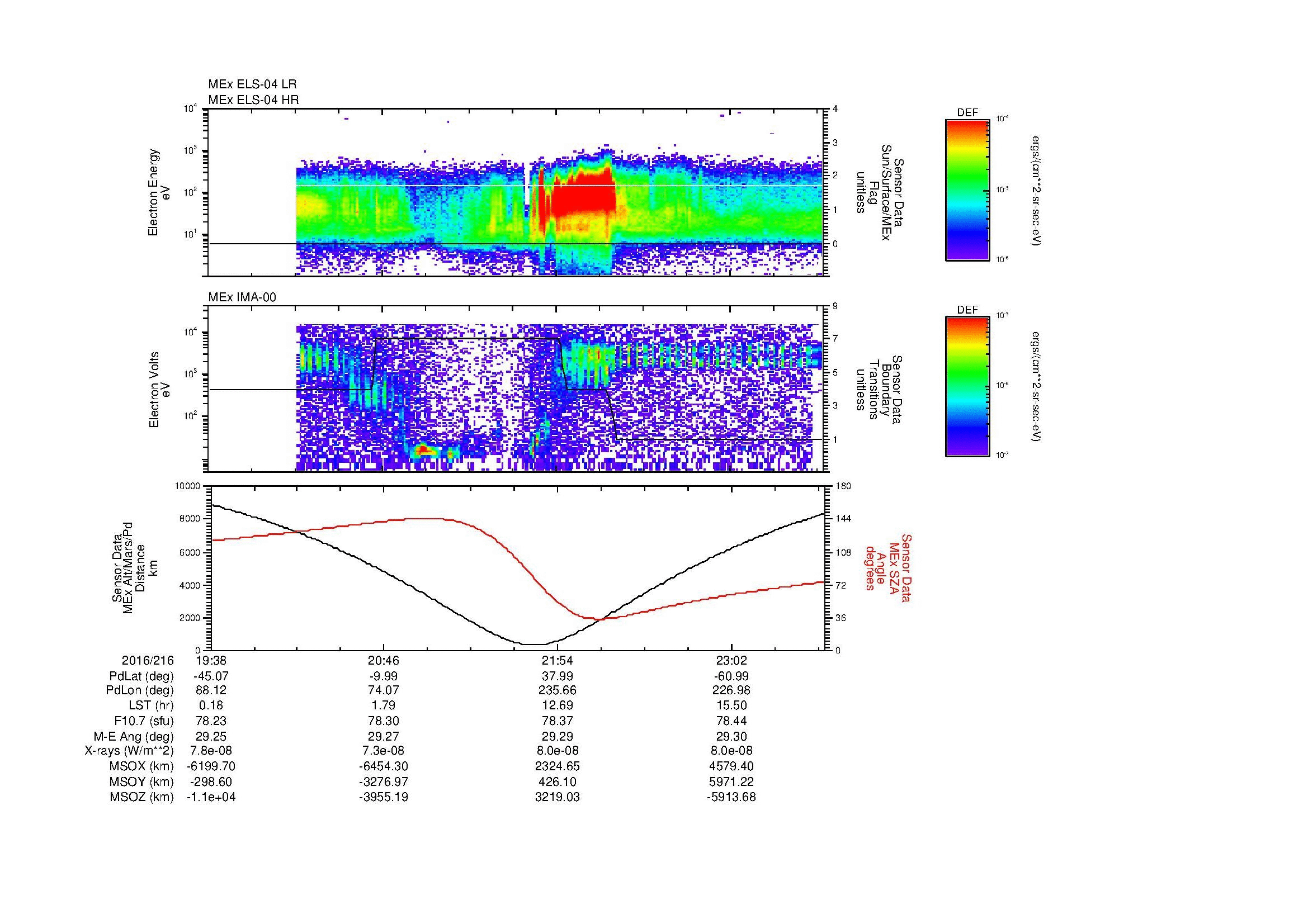Click the flag axis tick '4'
The width and height of the screenshot is (1308, 924).
[835, 109]
